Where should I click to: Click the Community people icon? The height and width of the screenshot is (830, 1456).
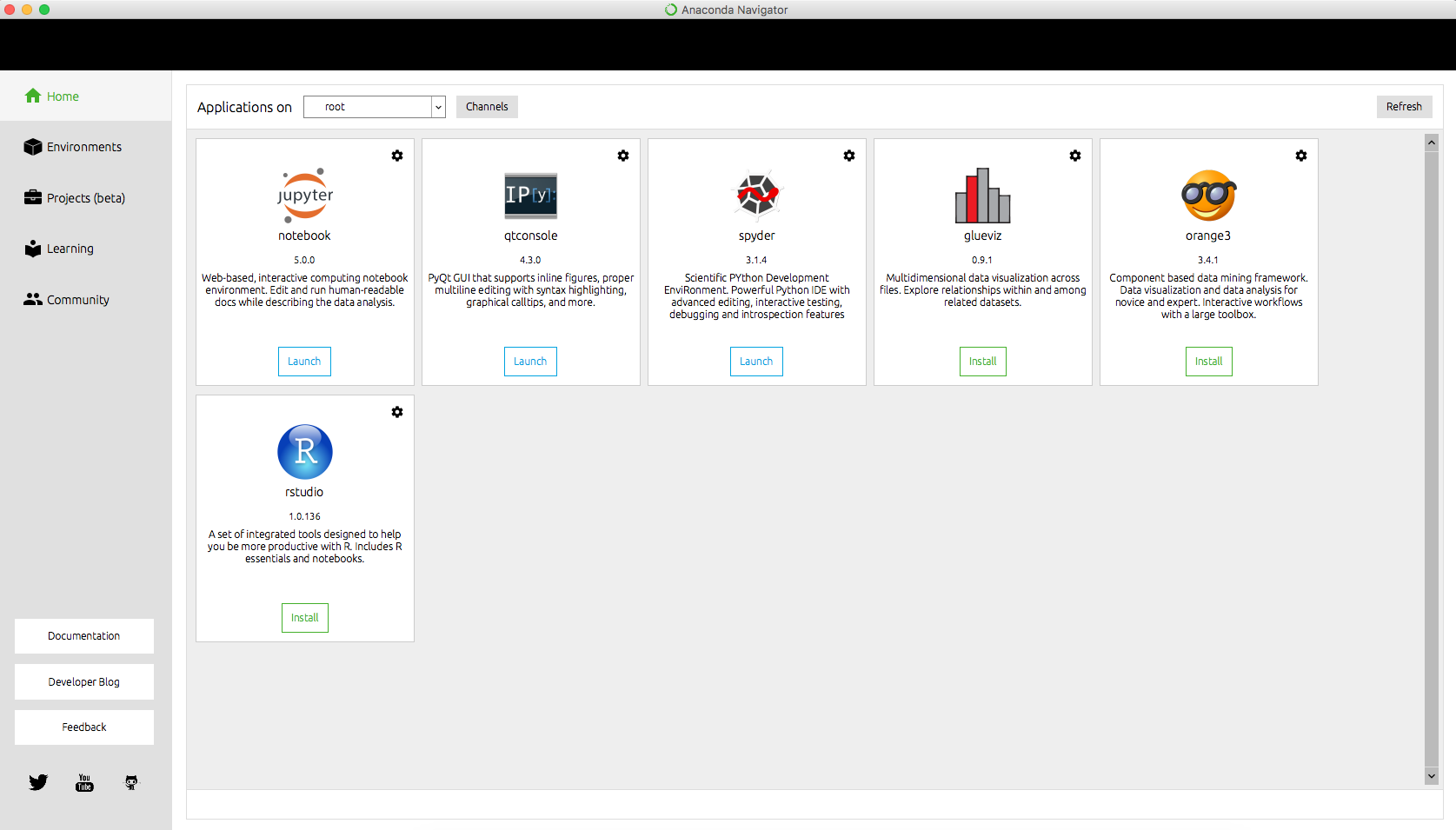coord(33,299)
